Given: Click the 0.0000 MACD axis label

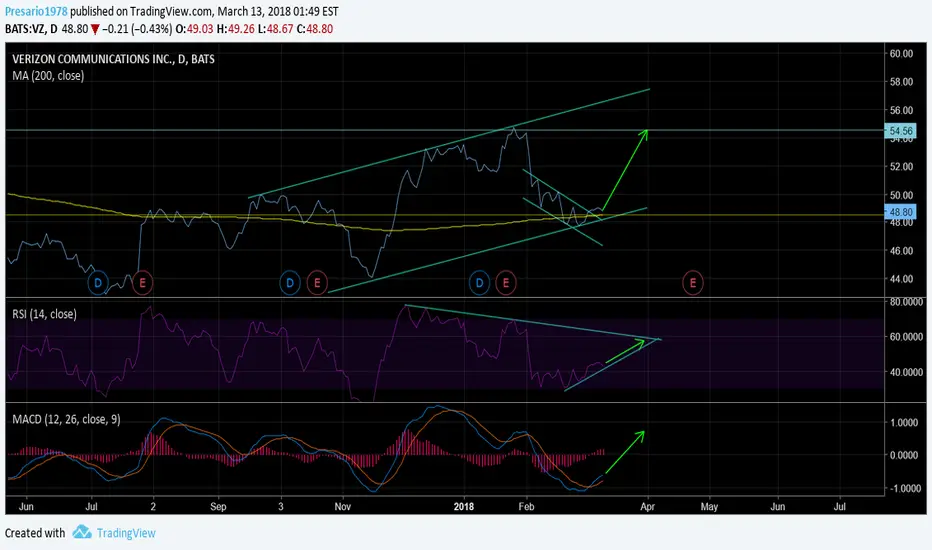Looking at the screenshot, I should [904, 455].
